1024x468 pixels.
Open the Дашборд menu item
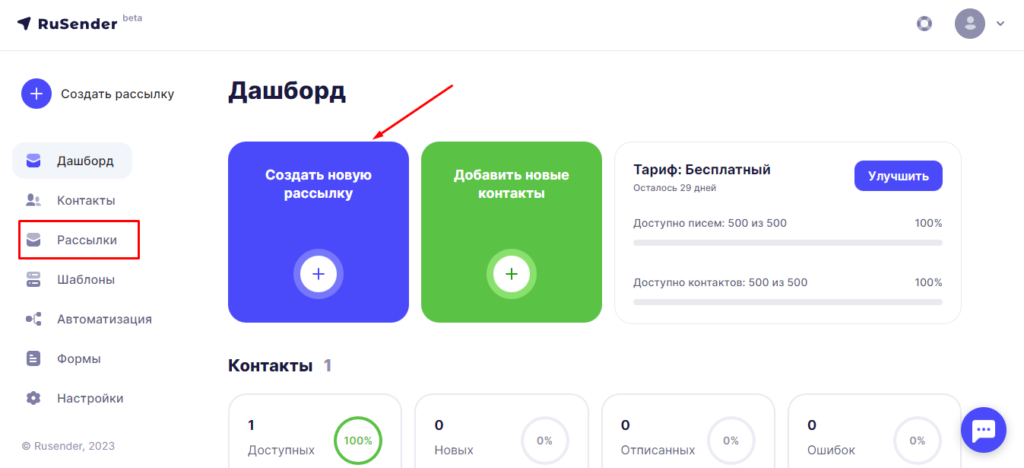click(72, 161)
